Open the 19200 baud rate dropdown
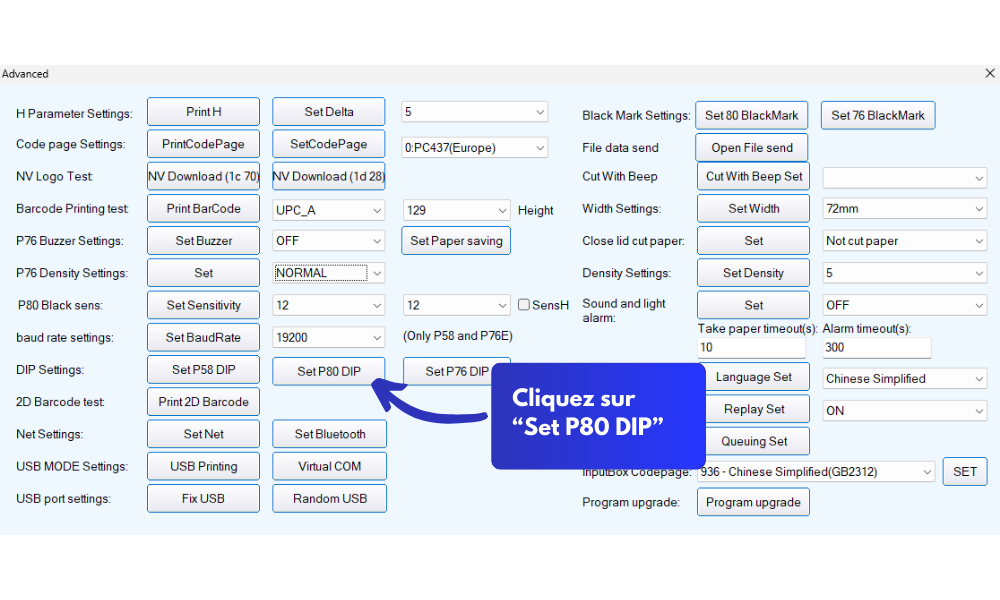Viewport: 1000px width, 600px height. click(x=328, y=337)
